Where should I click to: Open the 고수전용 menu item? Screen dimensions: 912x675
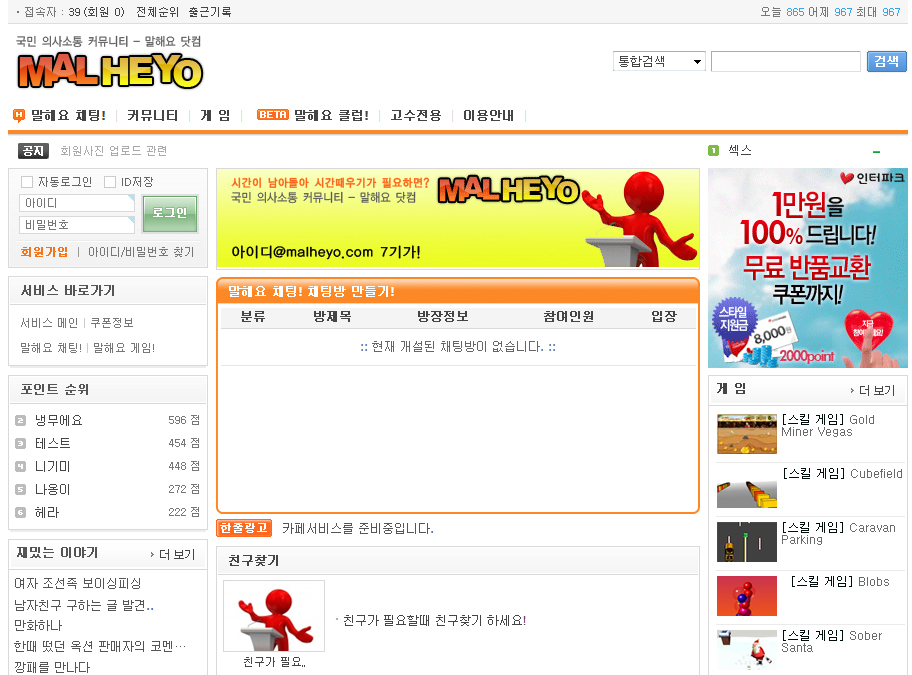click(x=415, y=115)
